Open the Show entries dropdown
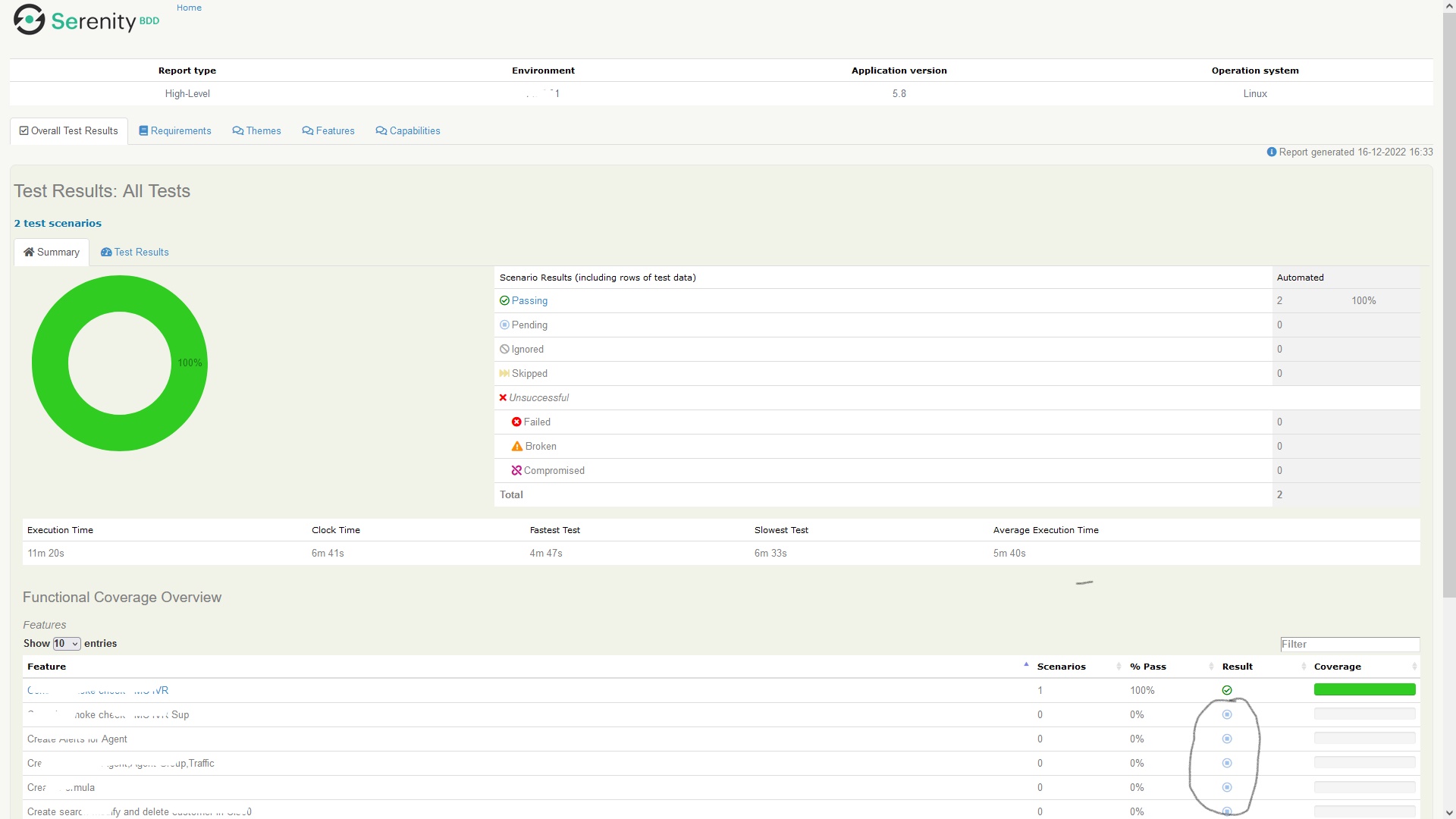The width and height of the screenshot is (1456, 819). click(66, 643)
